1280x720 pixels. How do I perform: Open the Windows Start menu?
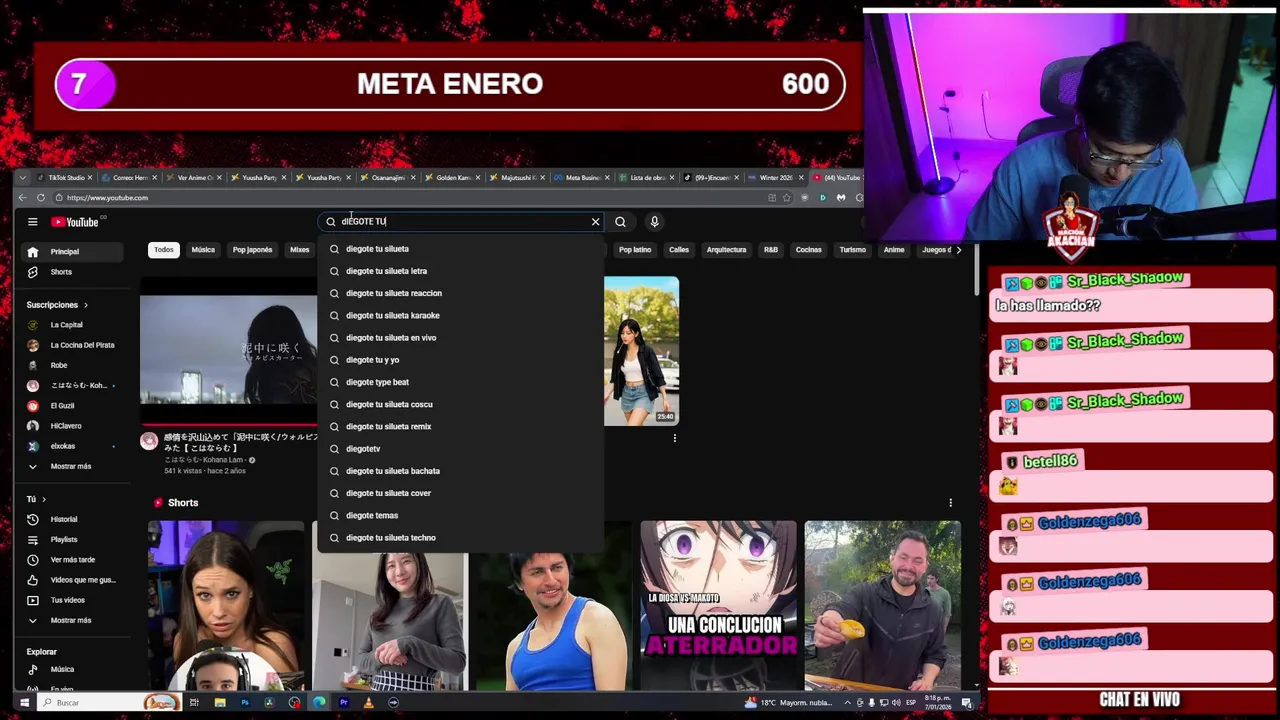[24, 703]
